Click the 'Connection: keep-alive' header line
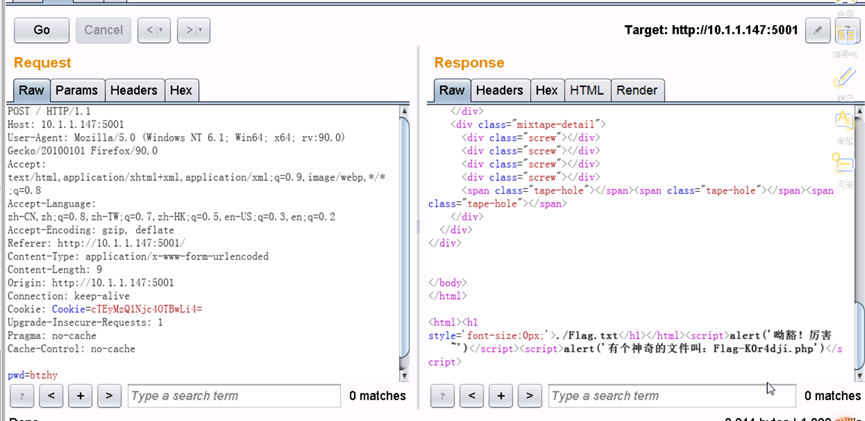Image resolution: width=865 pixels, height=421 pixels. tap(68, 296)
